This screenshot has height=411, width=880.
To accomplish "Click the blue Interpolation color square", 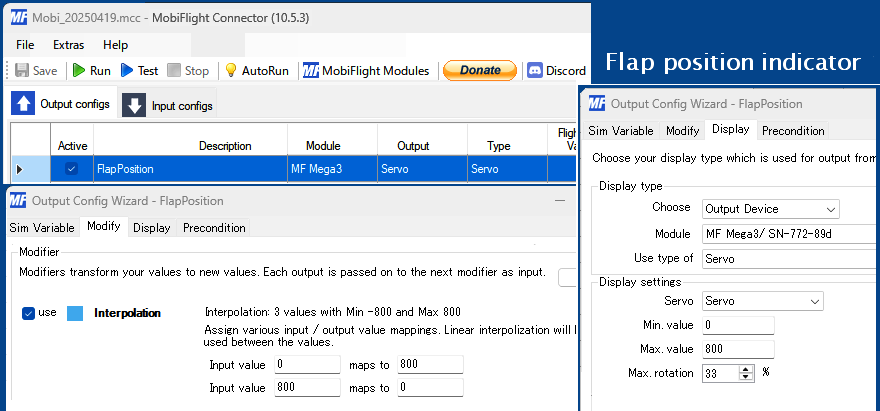I will 75,313.
